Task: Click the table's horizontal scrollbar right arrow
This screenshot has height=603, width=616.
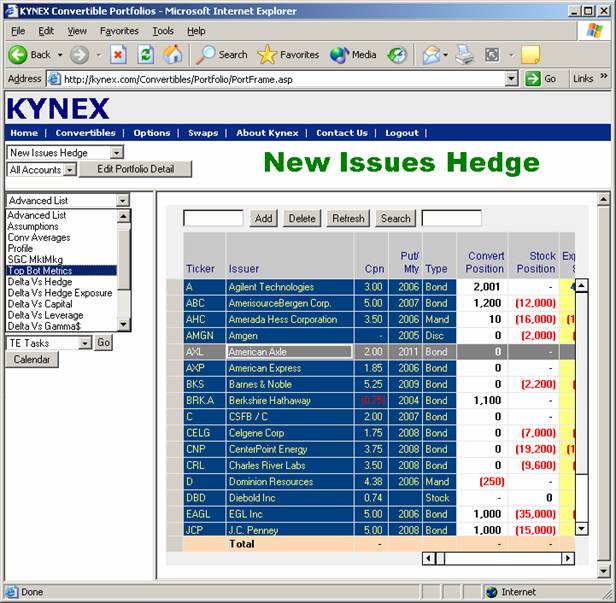Action: pyautogui.click(x=568, y=558)
